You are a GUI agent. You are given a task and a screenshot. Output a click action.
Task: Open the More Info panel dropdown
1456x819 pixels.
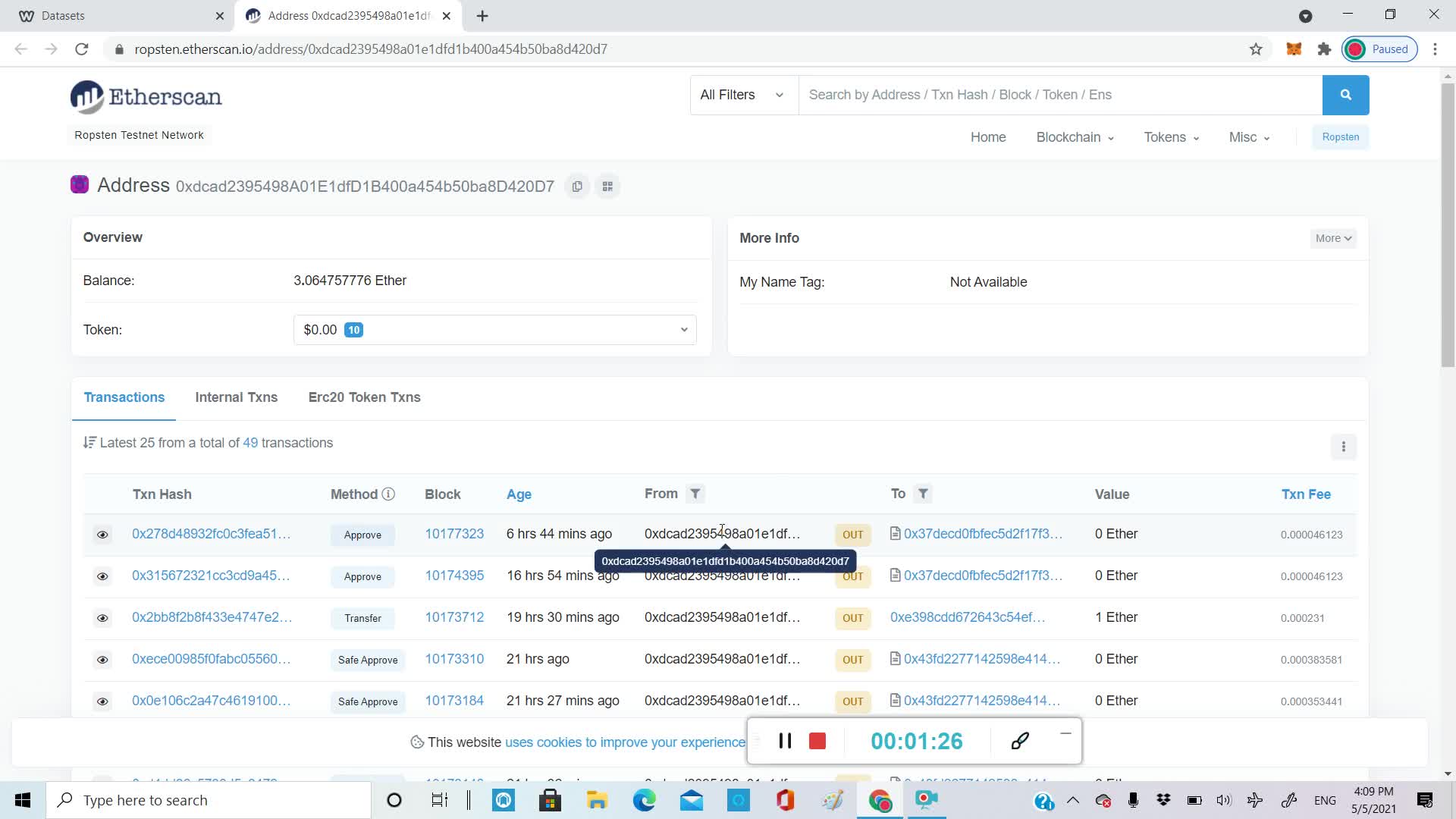tap(1332, 238)
